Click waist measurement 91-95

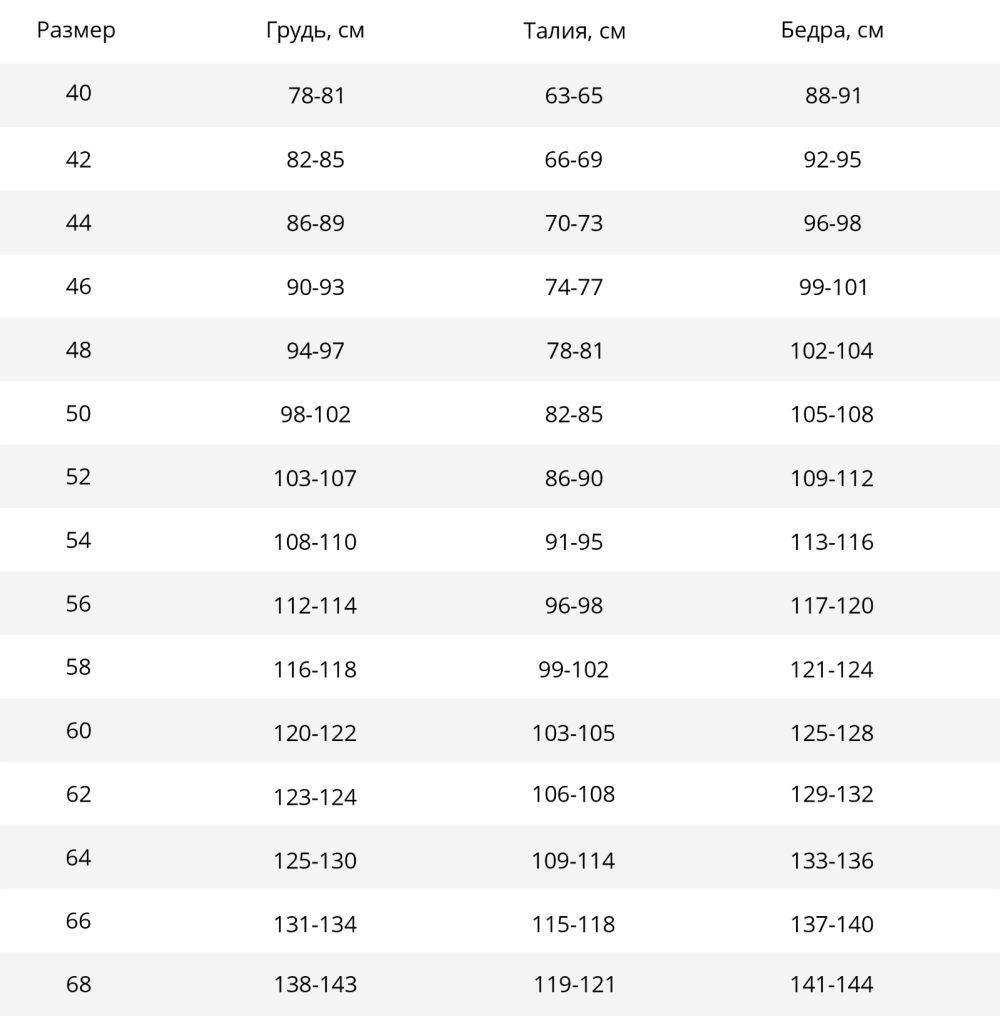pyautogui.click(x=574, y=542)
